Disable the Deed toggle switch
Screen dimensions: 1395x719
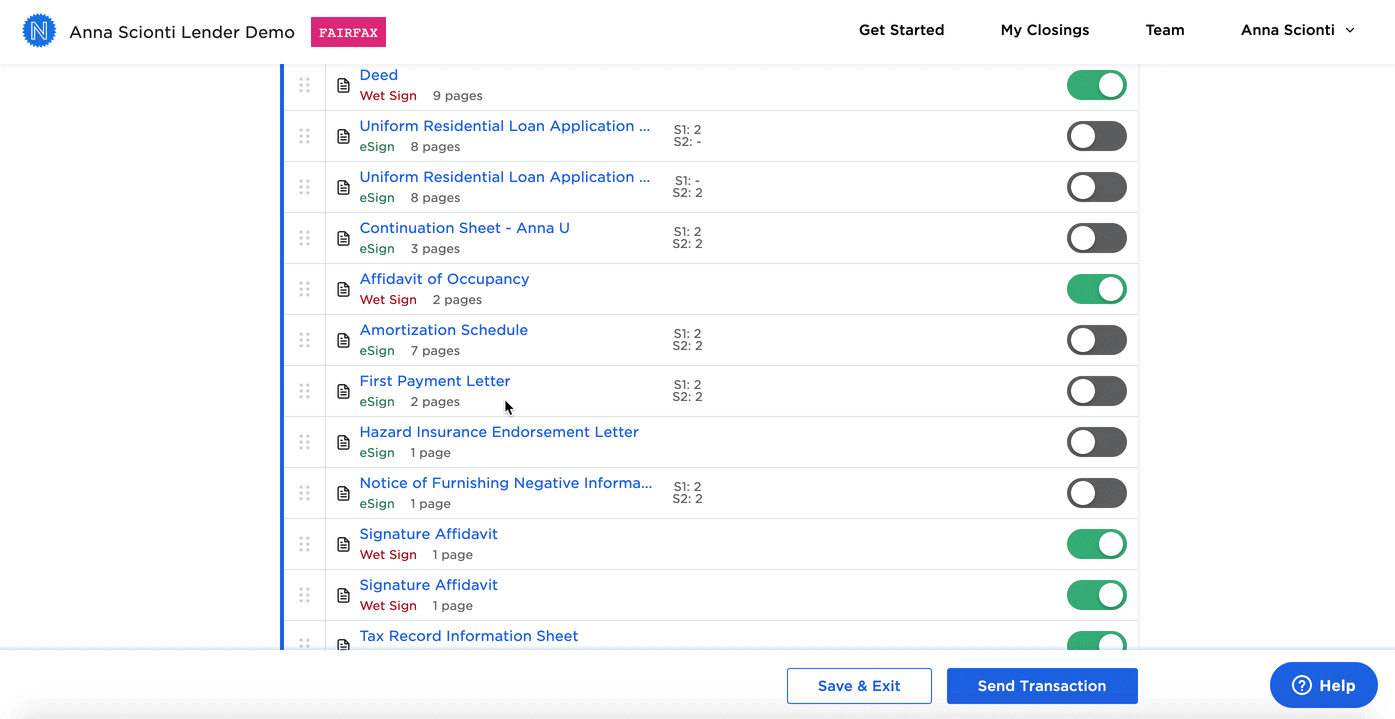coord(1096,85)
